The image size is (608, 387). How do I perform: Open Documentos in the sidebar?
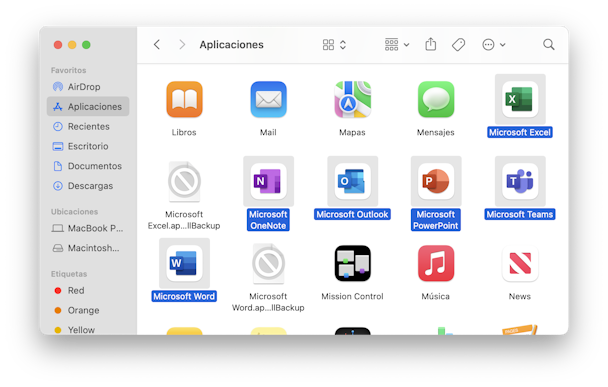point(88,166)
